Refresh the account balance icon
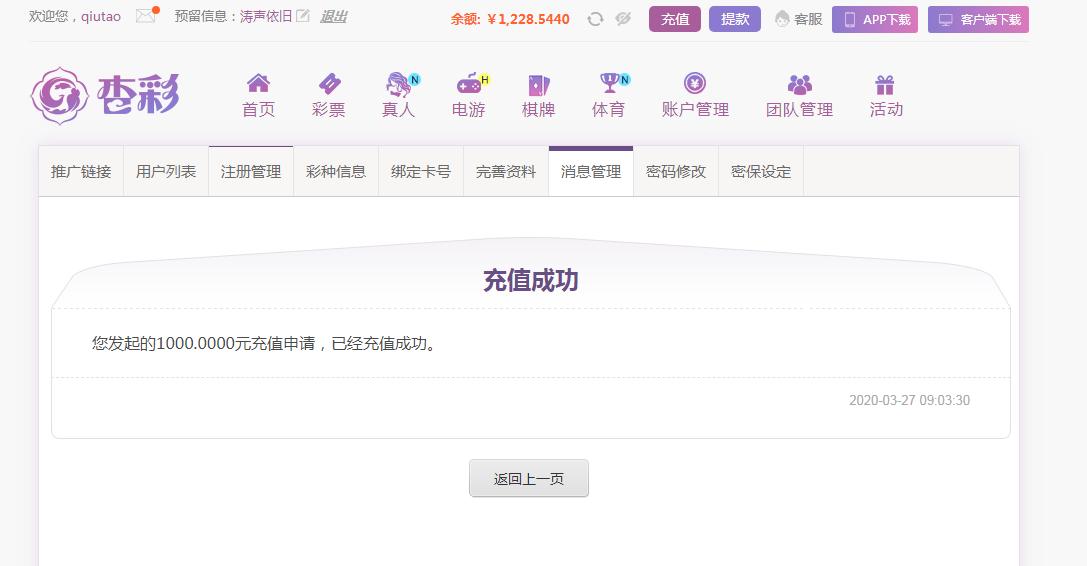The image size is (1087, 566). pyautogui.click(x=595, y=19)
